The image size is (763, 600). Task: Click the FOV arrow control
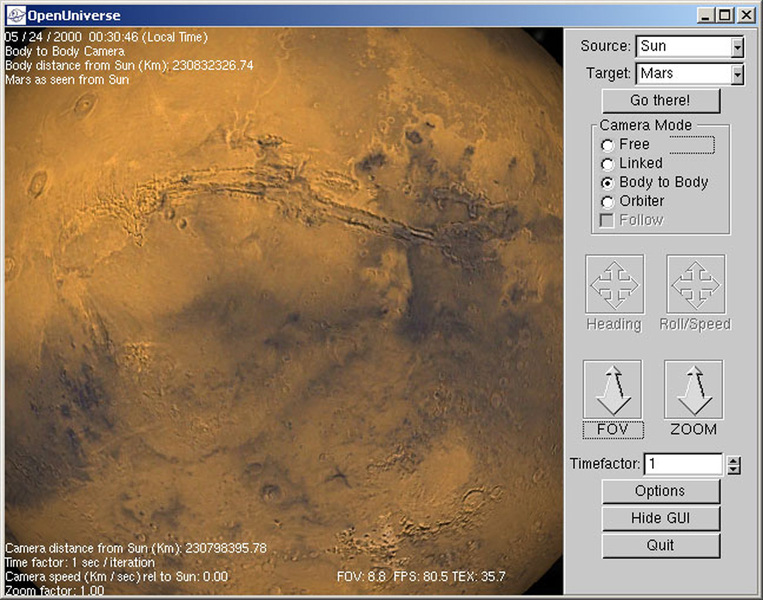click(x=612, y=389)
